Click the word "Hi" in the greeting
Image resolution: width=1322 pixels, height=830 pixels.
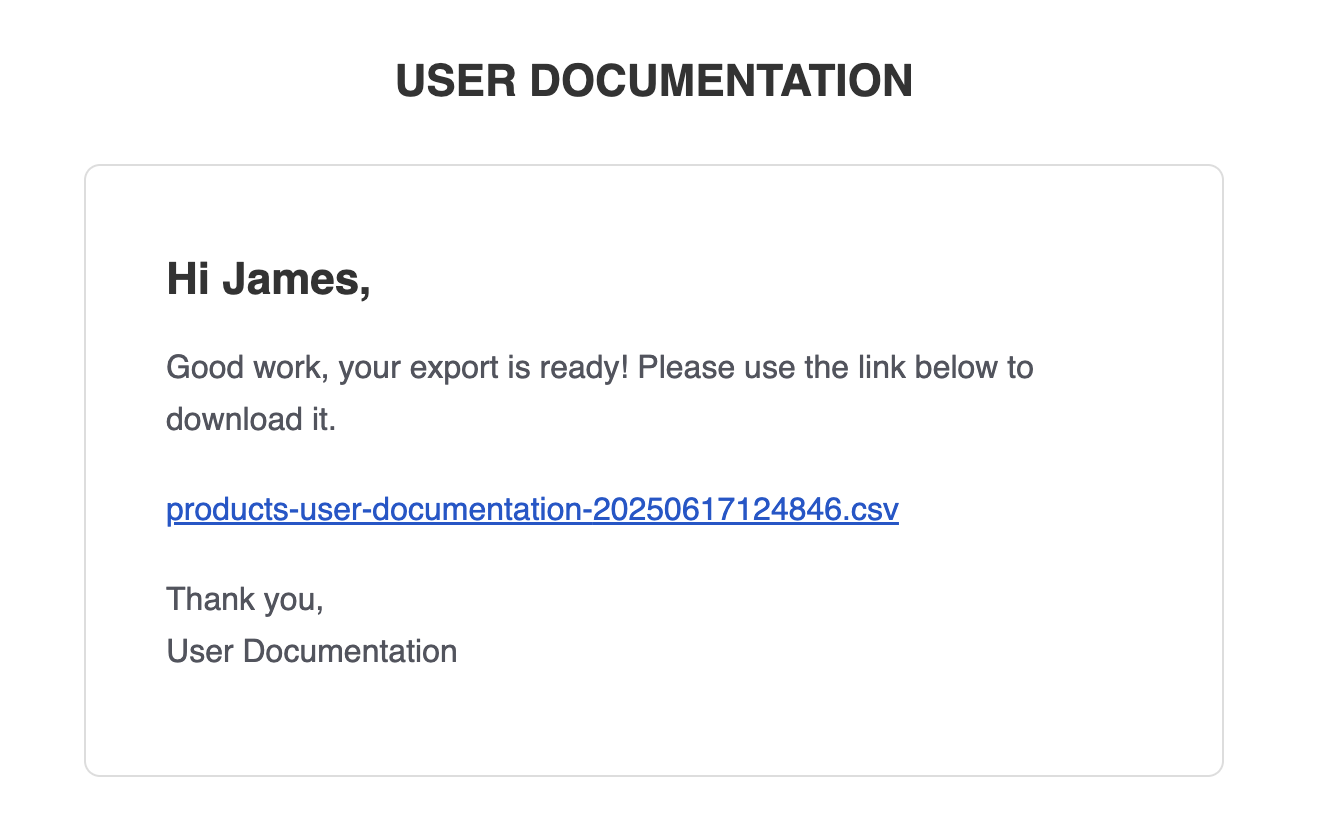pos(187,279)
